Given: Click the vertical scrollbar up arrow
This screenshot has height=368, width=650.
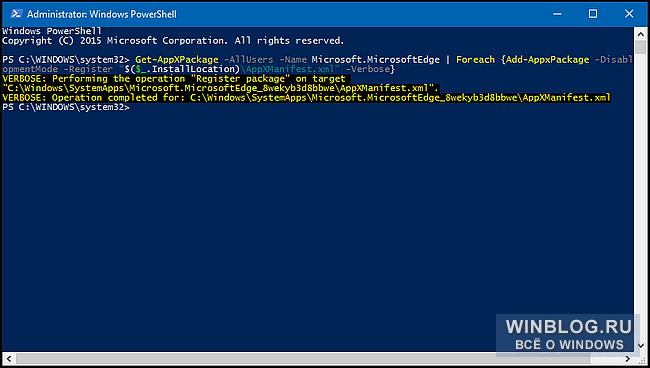Looking at the screenshot, I should click(x=640, y=34).
